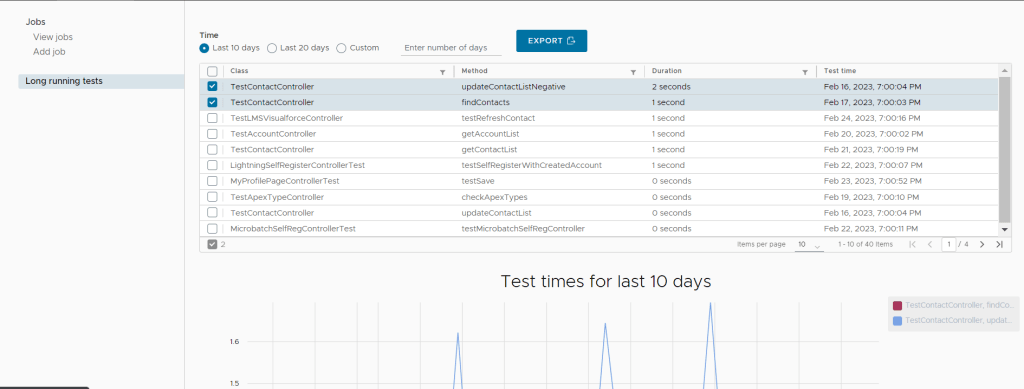Click the EXPORT button
This screenshot has width=1024, height=389.
point(551,40)
